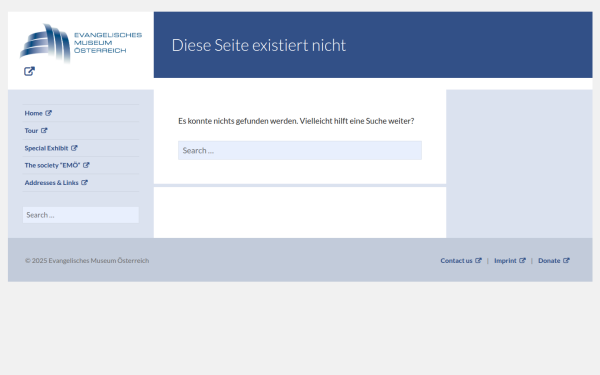The width and height of the screenshot is (600, 375).
Task: Open The society "EMÖ" page
Action: [x=52, y=165]
